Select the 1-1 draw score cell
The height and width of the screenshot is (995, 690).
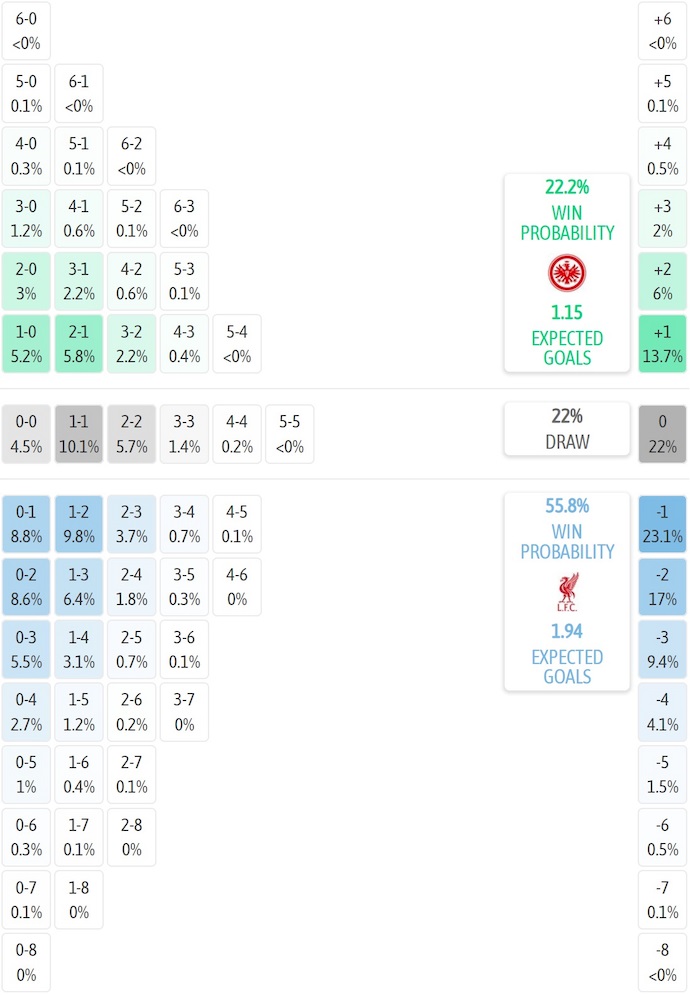79,434
